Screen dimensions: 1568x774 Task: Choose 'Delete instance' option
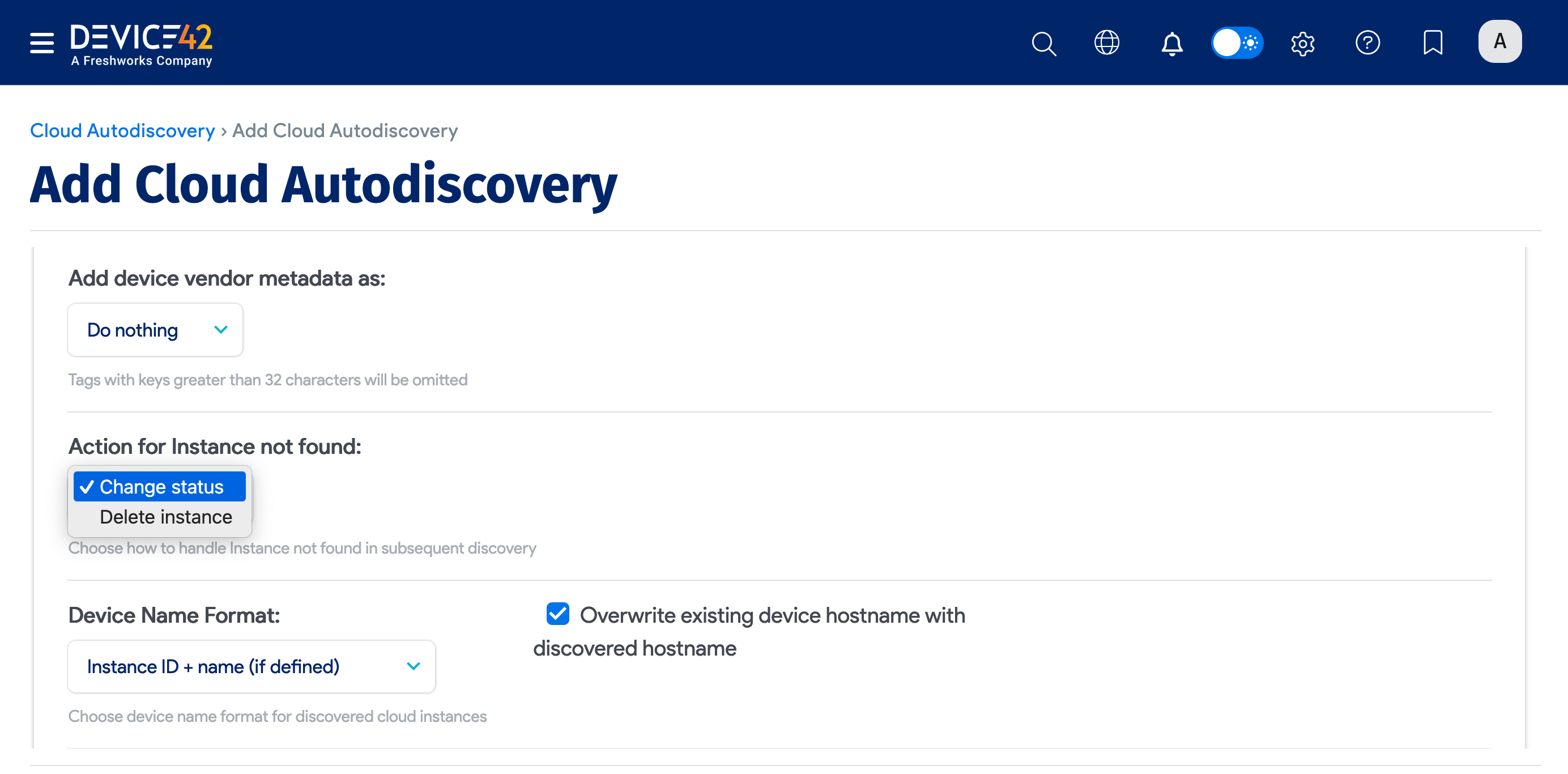coord(165,516)
